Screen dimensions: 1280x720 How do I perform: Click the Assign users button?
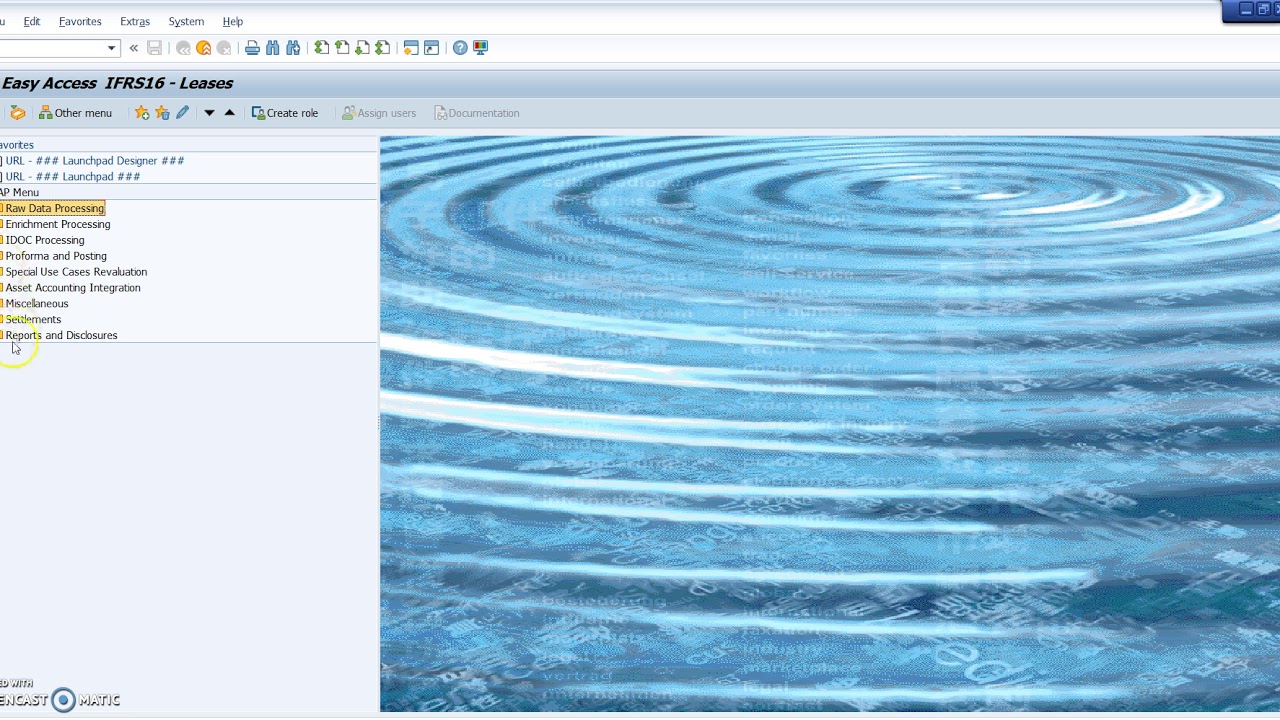(x=378, y=113)
